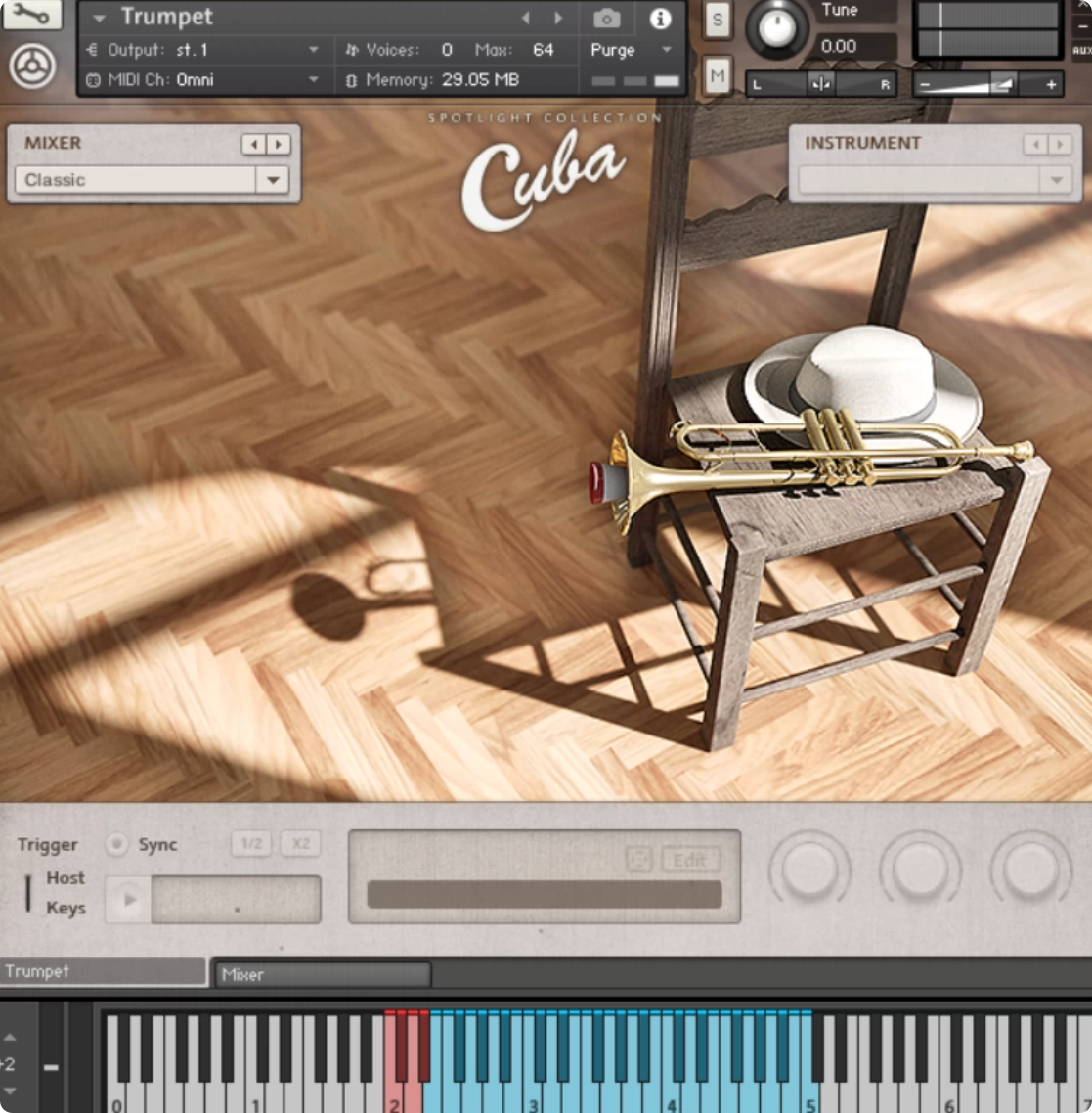Select previous Instrument preset arrow
This screenshot has height=1113, width=1092.
[1035, 144]
